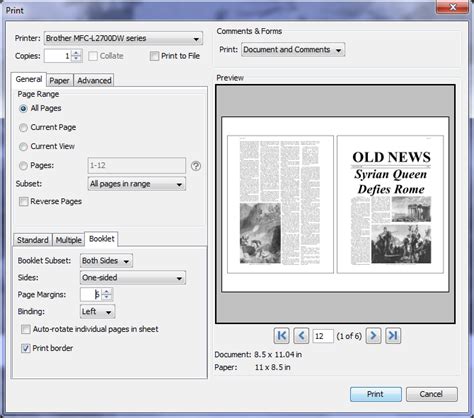Increase the number of copies
The height and width of the screenshot is (418, 474).
77,53
